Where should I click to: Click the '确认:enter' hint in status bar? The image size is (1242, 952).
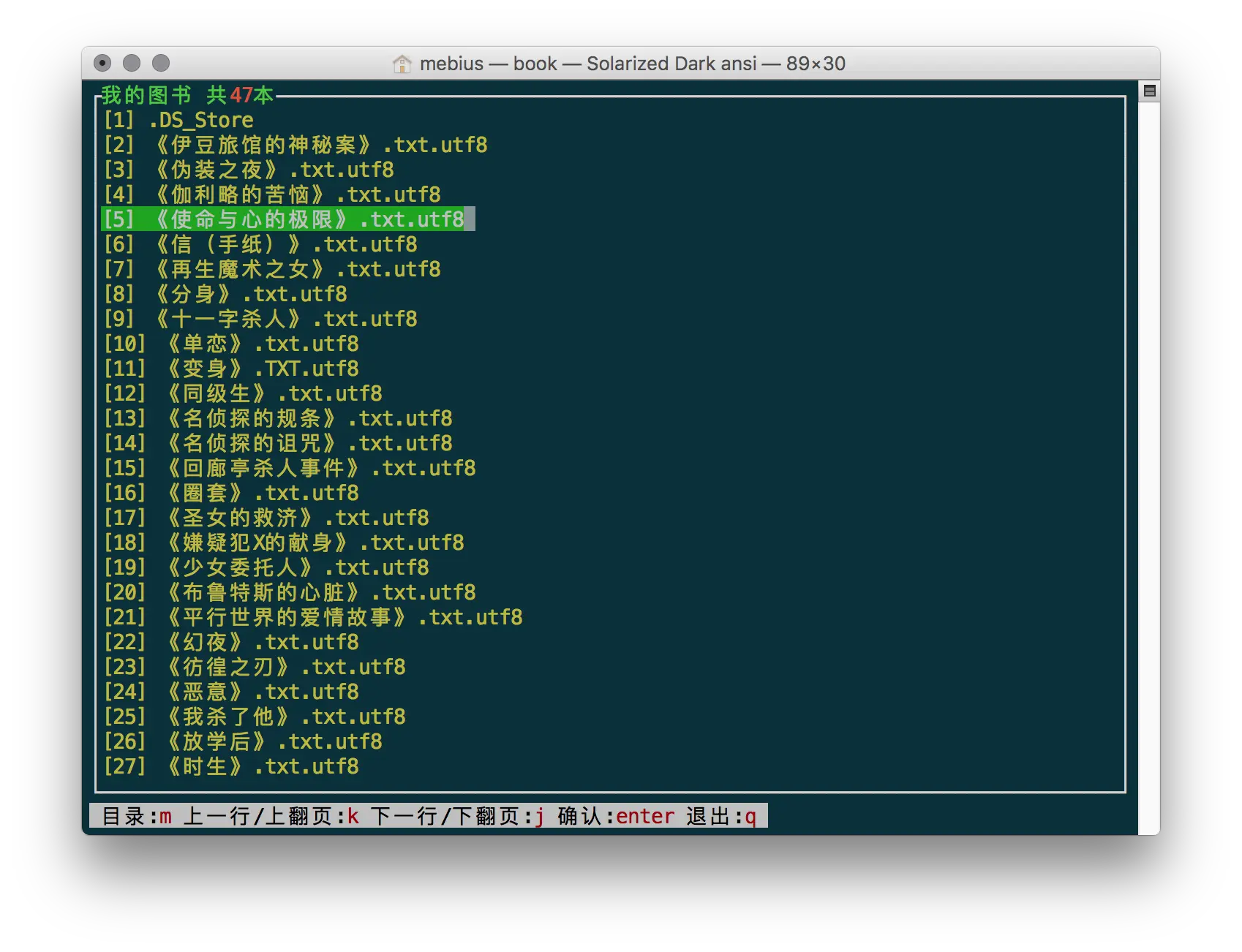click(x=617, y=816)
